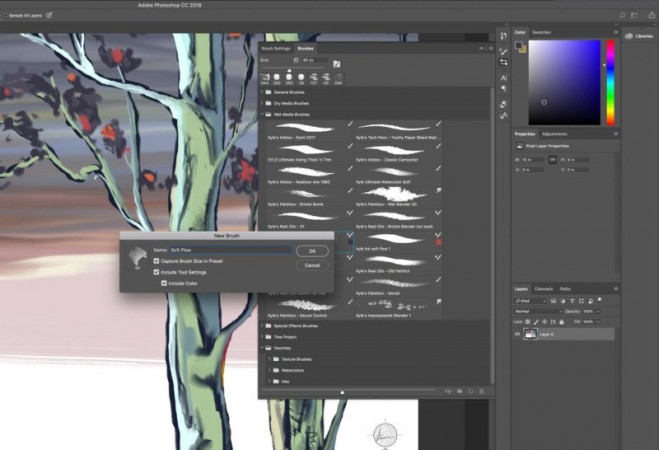Open the Clone Source dock icon
659x450 pixels.
point(503,104)
